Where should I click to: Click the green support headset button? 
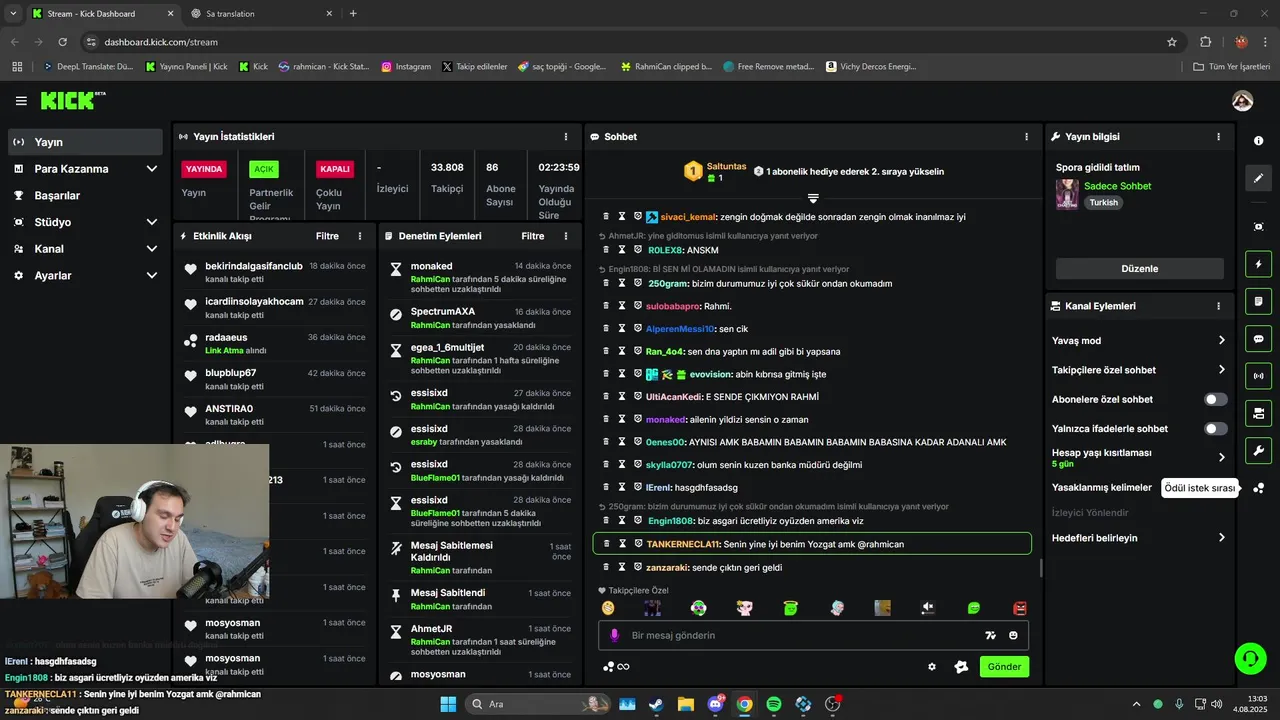click(x=1250, y=658)
